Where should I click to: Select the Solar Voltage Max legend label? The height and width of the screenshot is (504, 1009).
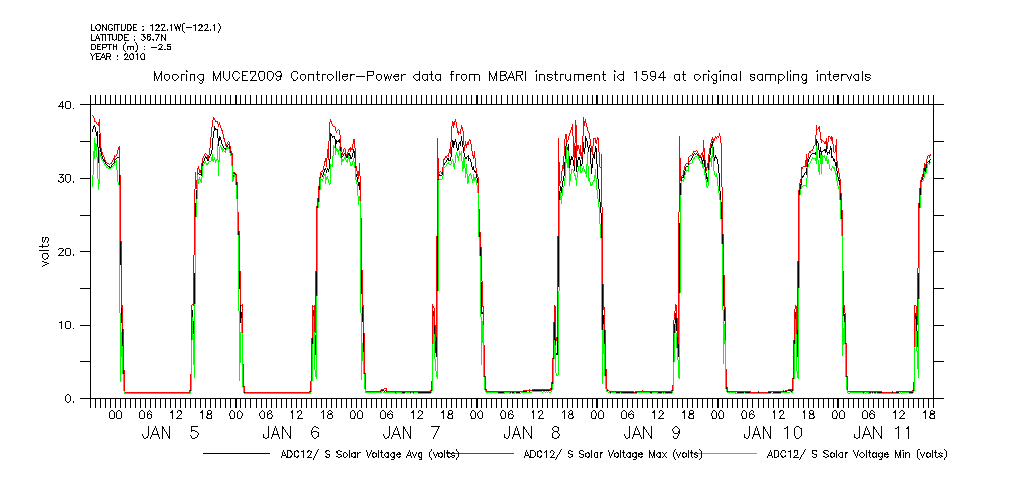click(612, 454)
